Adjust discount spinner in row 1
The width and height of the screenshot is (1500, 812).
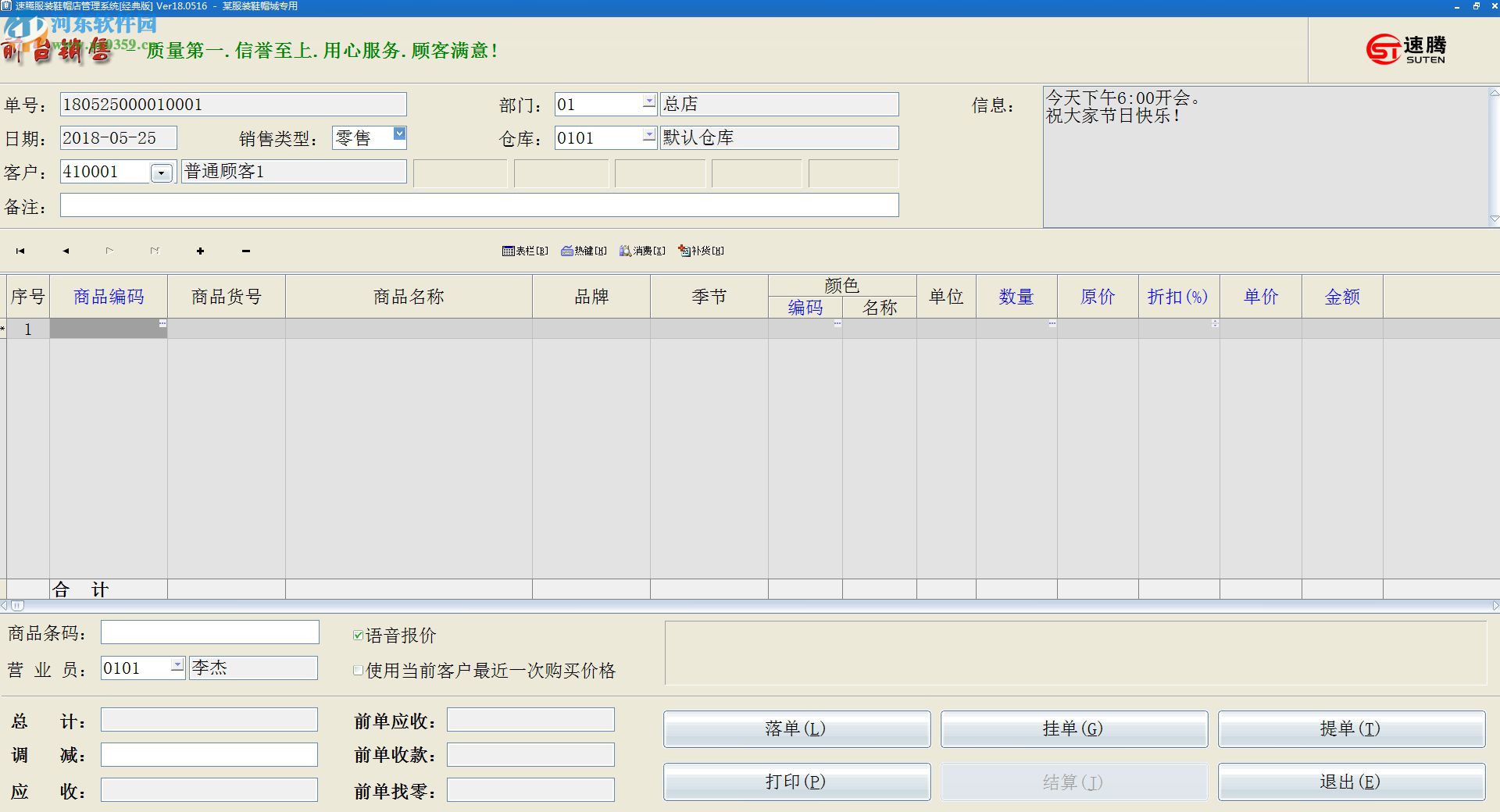(1215, 323)
